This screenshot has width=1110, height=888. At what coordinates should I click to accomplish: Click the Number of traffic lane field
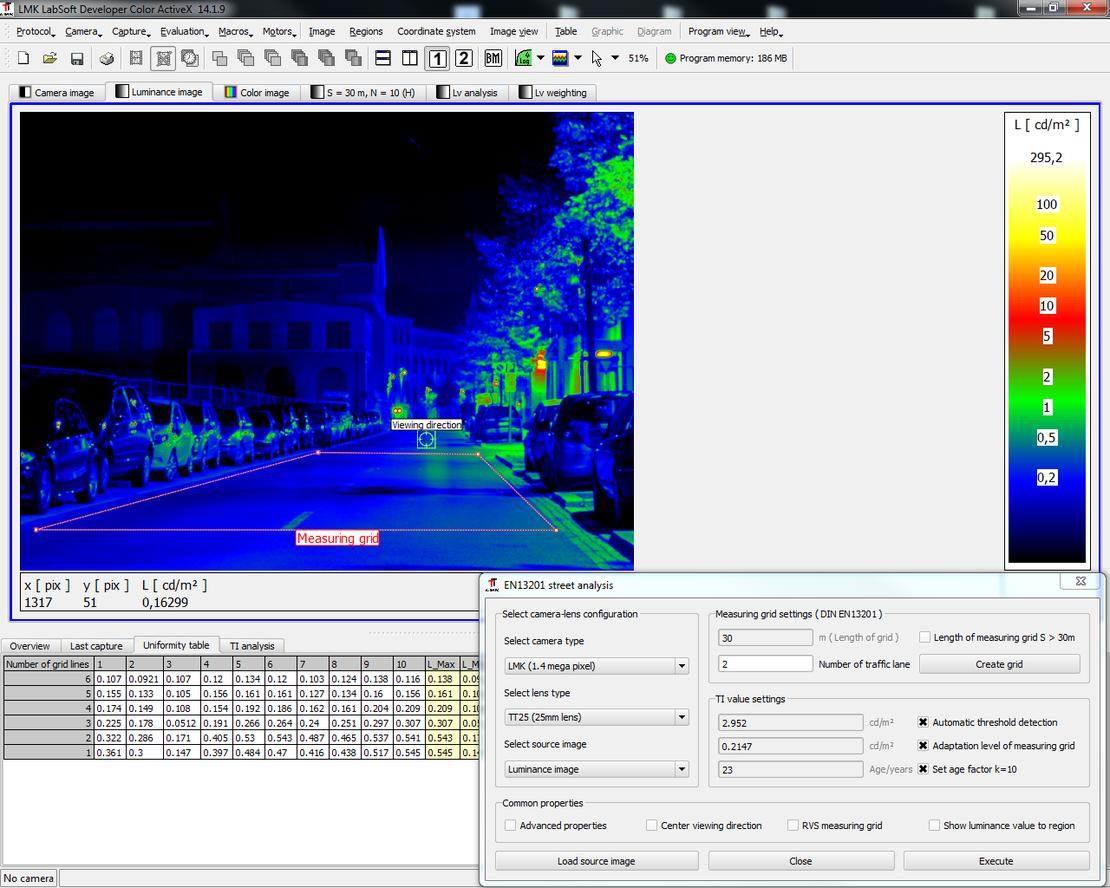[x=765, y=664]
